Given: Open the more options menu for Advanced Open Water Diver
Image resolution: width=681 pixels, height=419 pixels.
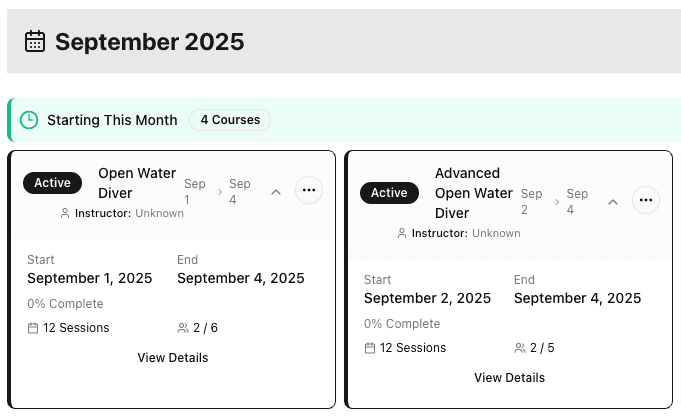Looking at the screenshot, I should 646,200.
